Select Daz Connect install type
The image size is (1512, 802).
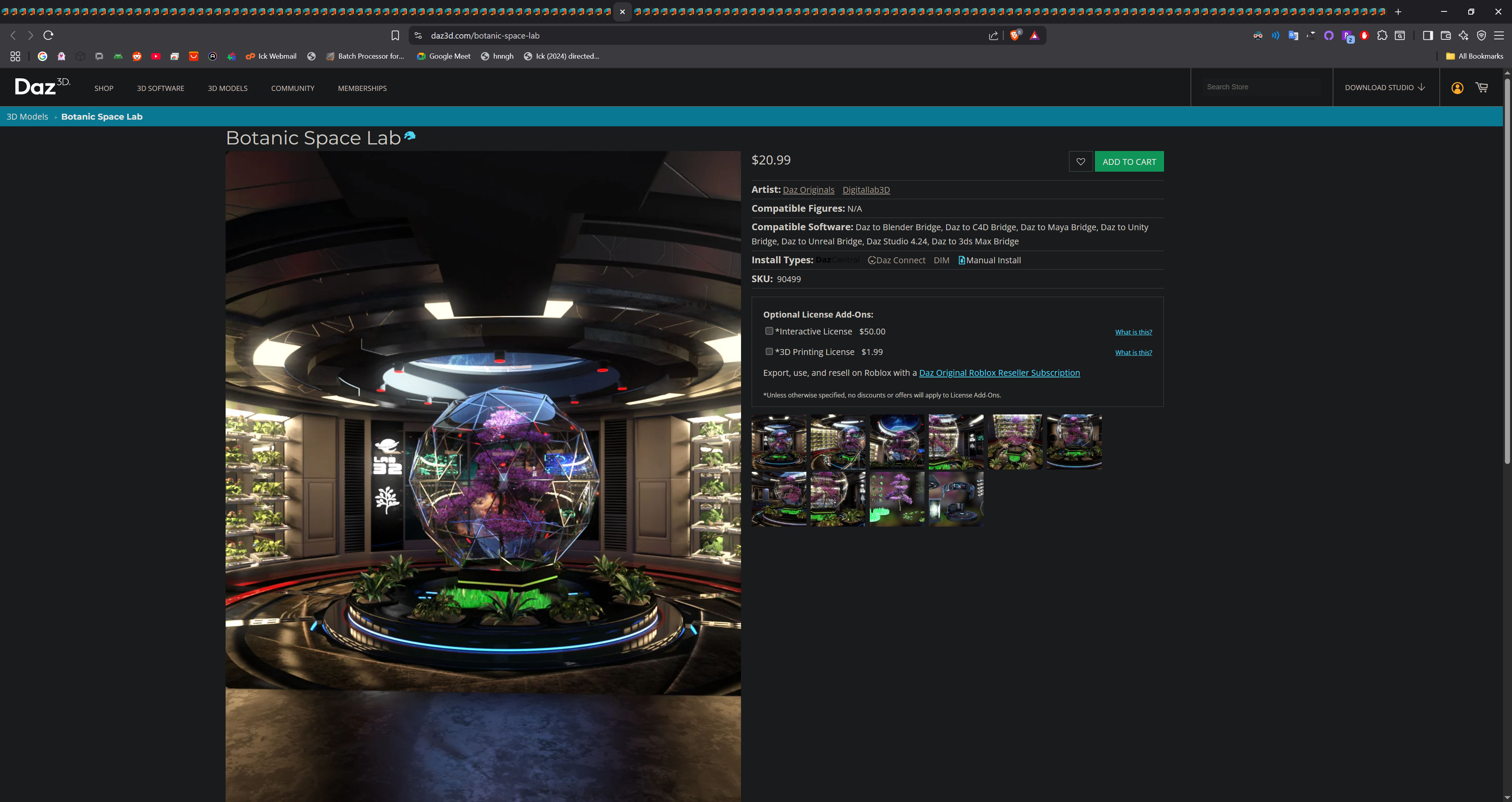point(896,261)
